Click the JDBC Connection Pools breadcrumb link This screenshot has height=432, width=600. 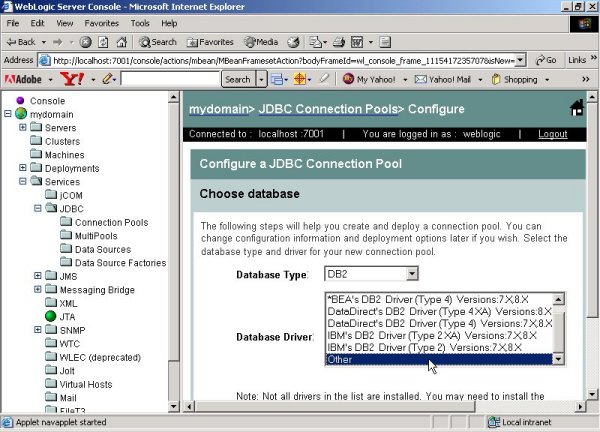click(328, 109)
